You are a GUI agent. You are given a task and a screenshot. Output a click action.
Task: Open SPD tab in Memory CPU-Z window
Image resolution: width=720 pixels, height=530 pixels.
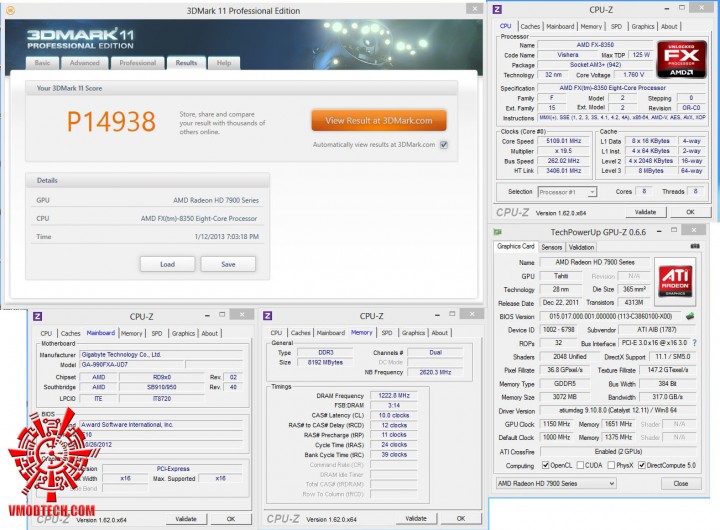387,333
